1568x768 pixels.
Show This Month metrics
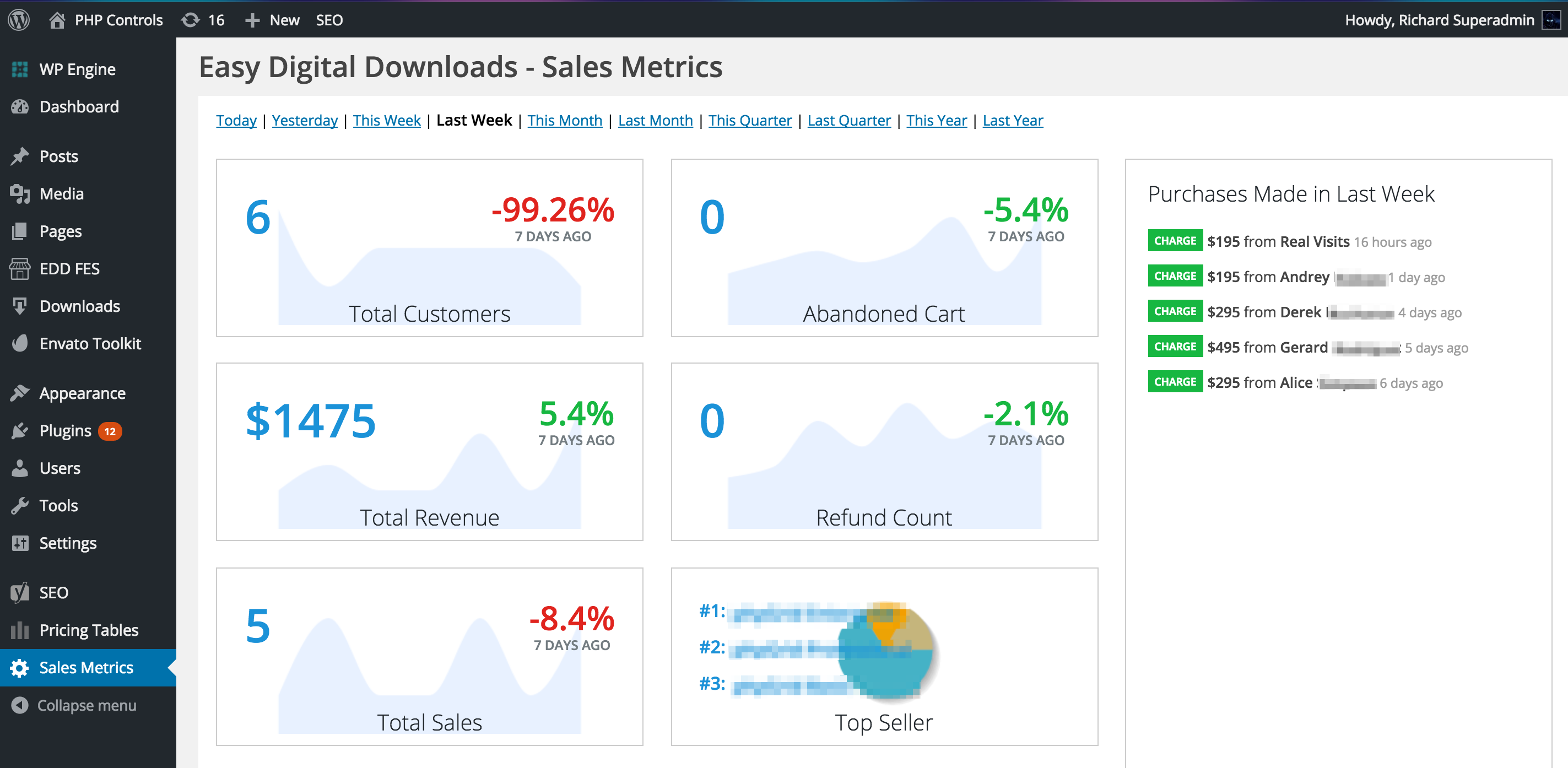565,121
